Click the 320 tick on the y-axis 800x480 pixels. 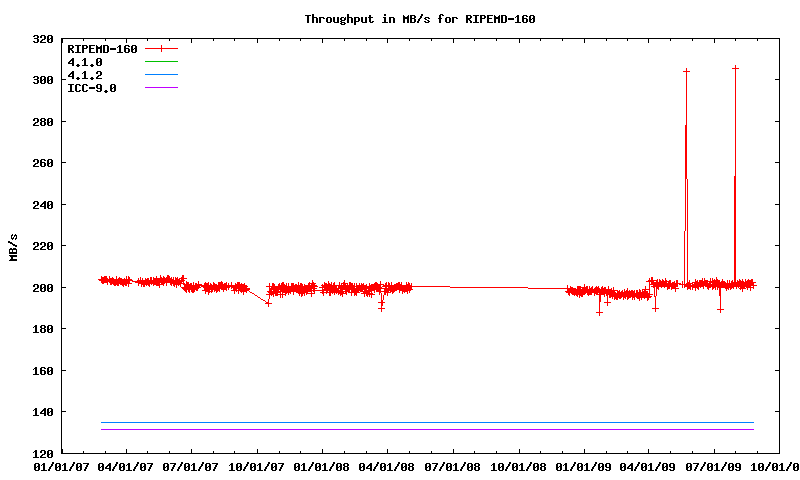[x=43, y=39]
